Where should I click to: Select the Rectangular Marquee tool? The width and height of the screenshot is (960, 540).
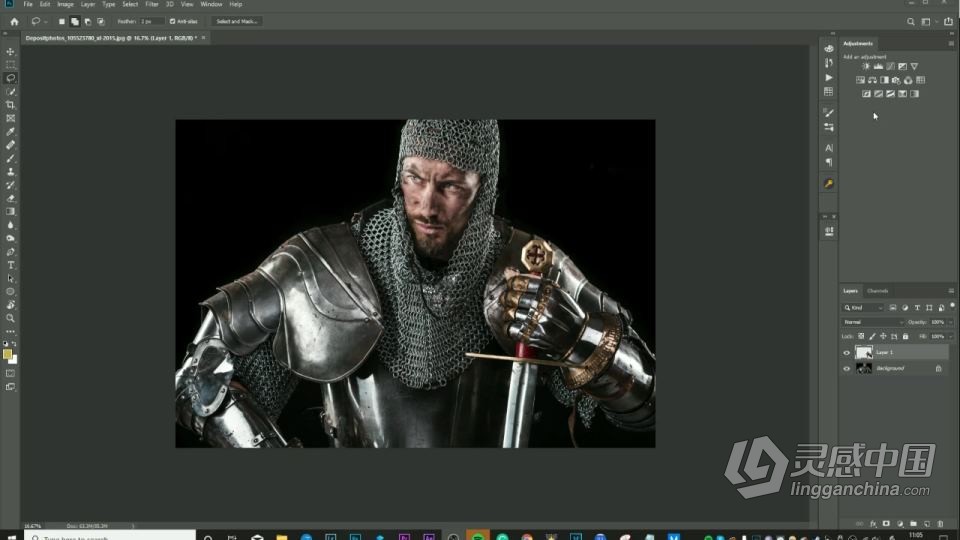coord(10,64)
